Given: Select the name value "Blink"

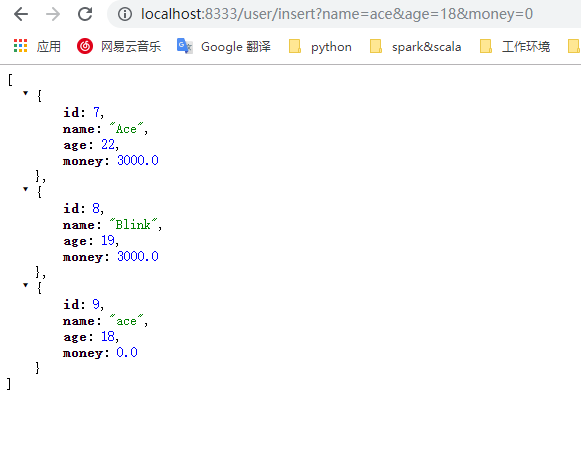Looking at the screenshot, I should (133, 225).
